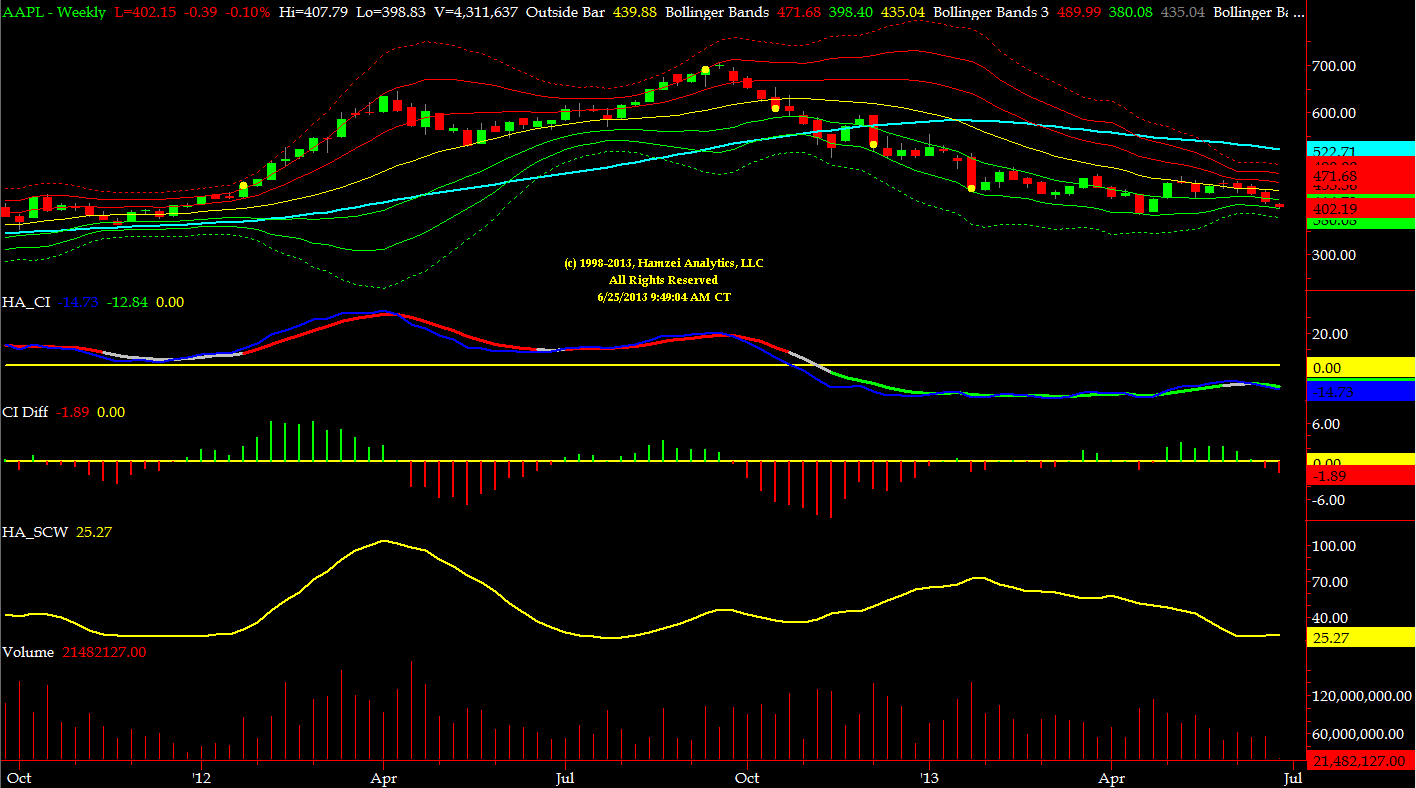Viewport: 1416px width, 788px height.
Task: Click the AAPL - Weekly chart title
Action: pyautogui.click(x=56, y=11)
